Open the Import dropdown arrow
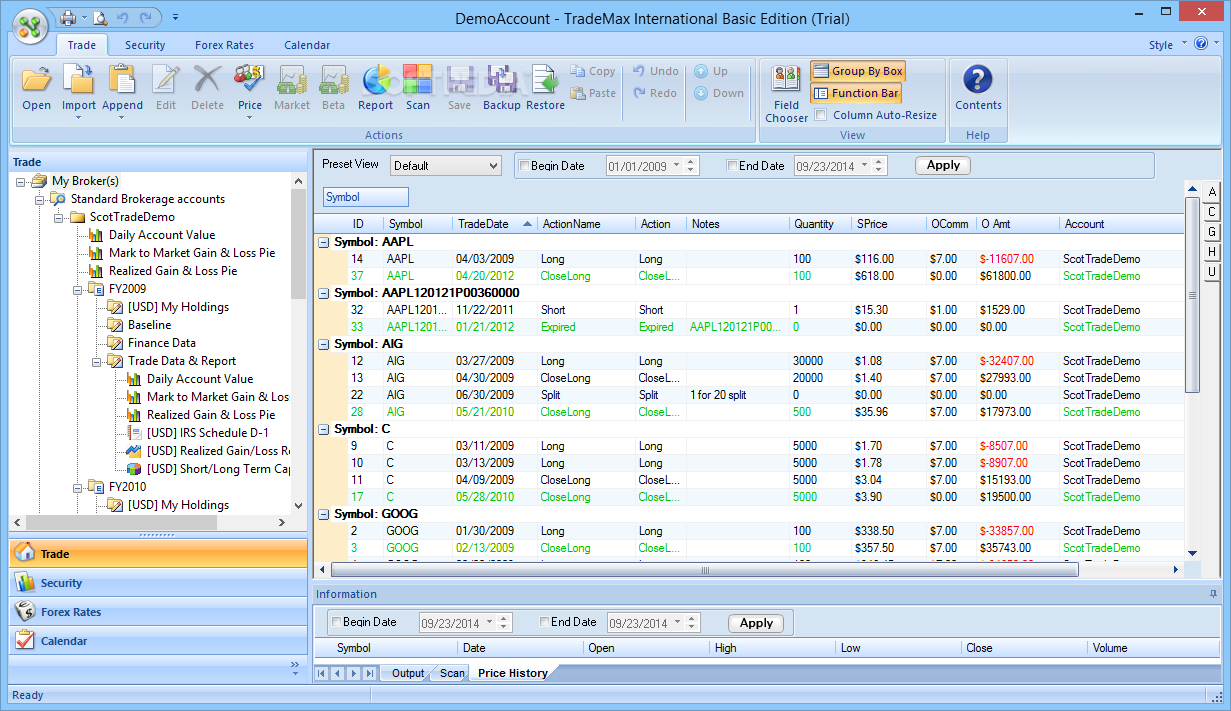This screenshot has height=711, width=1231. pyautogui.click(x=79, y=118)
